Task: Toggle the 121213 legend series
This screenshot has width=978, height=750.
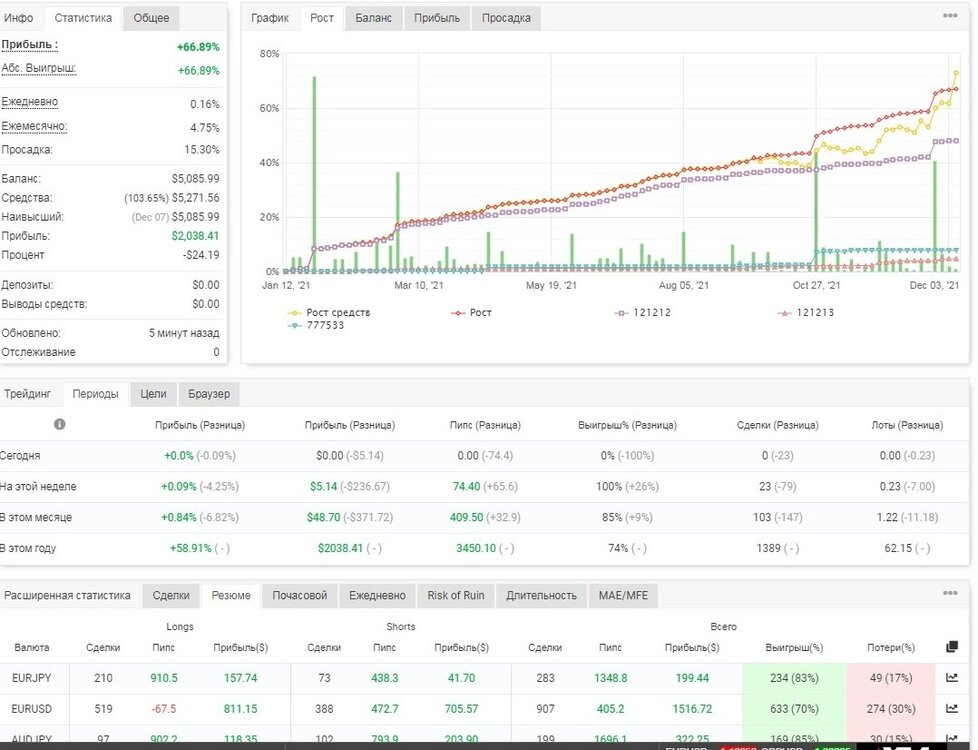Action: click(x=806, y=313)
